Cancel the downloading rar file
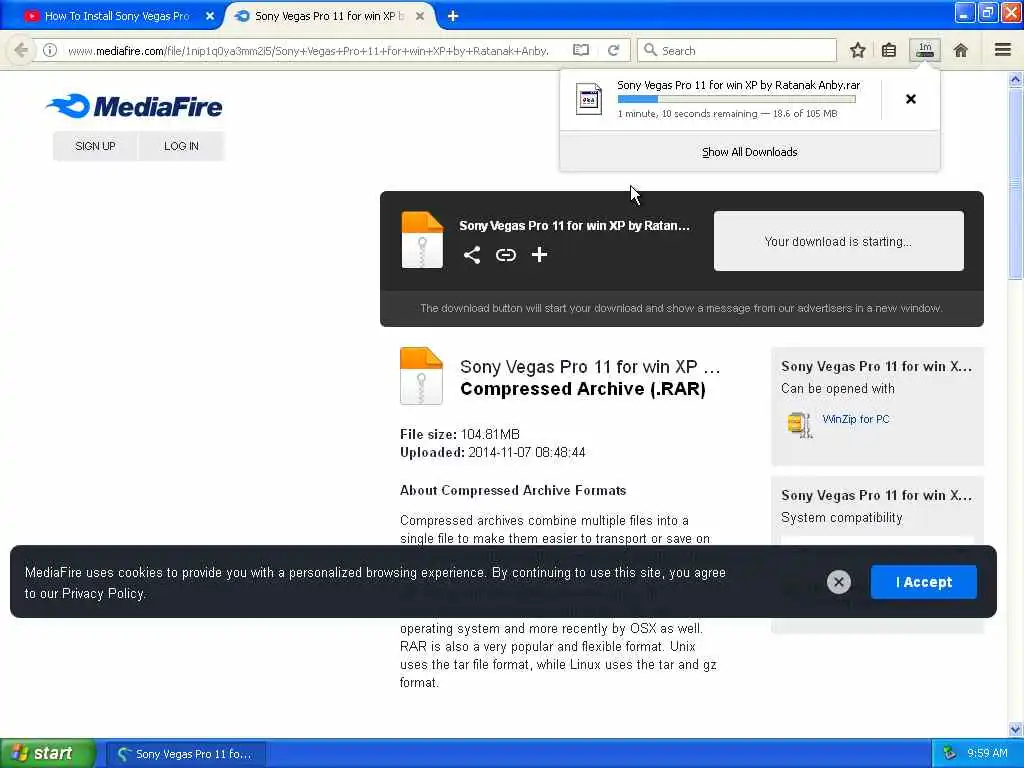The image size is (1024, 768). point(910,99)
